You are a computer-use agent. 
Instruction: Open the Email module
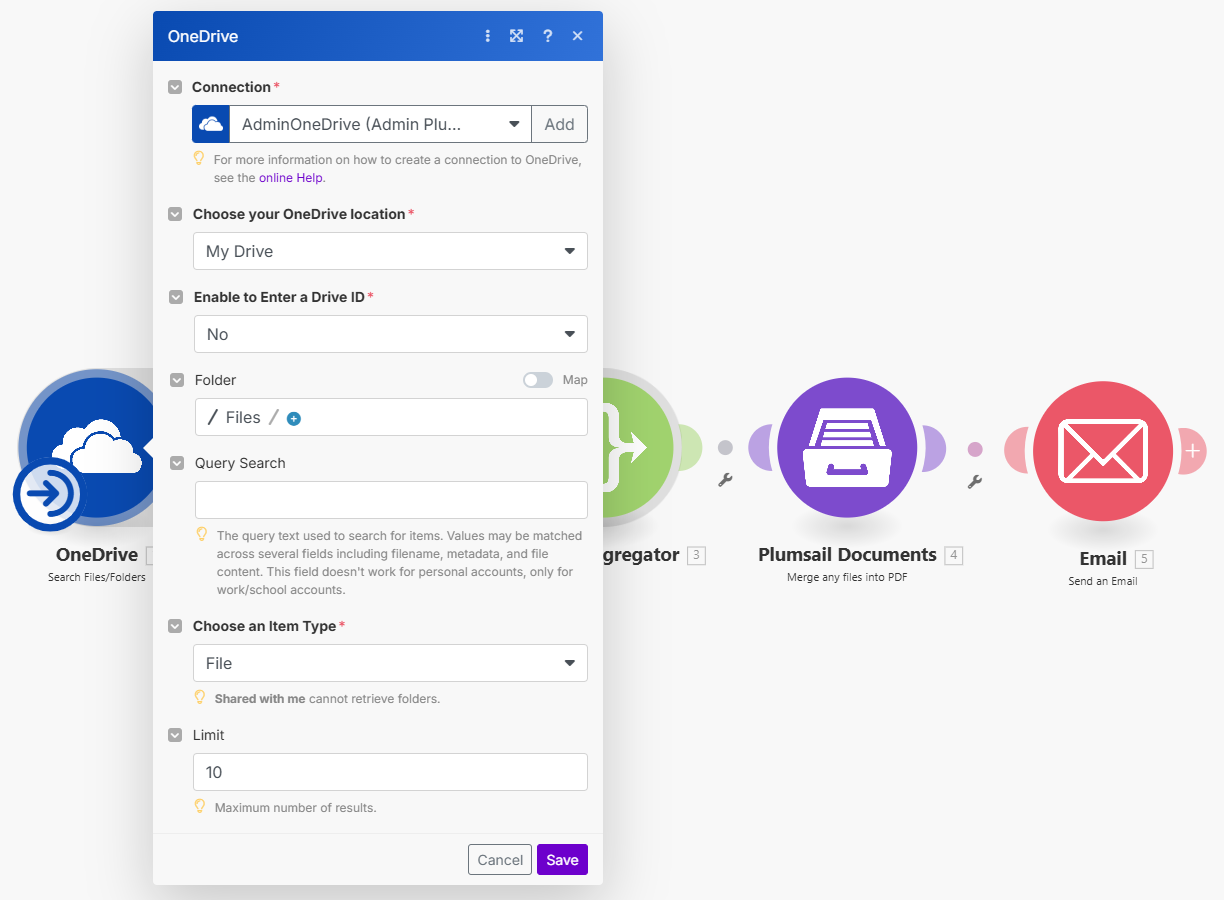pos(1102,451)
